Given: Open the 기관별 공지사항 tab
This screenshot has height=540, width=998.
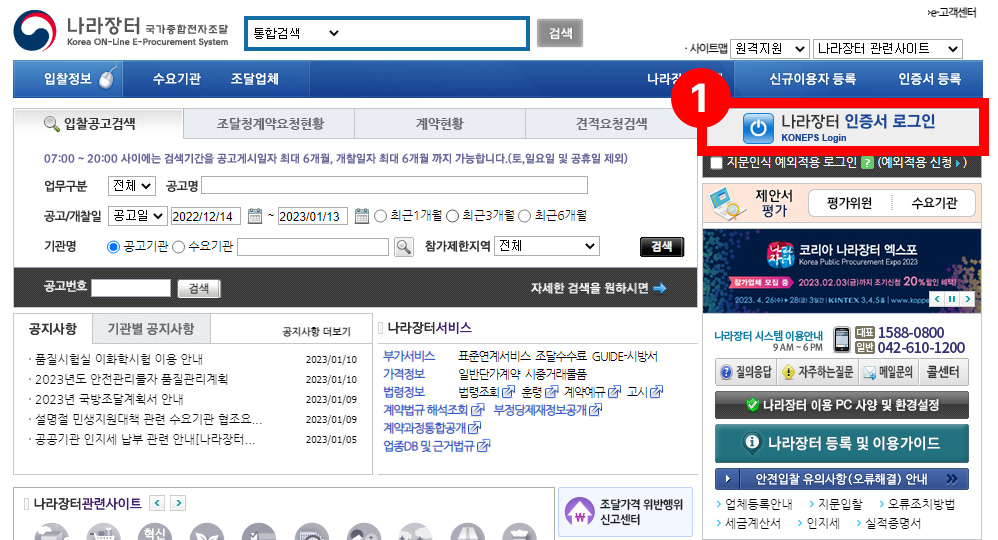Looking at the screenshot, I should point(150,329).
